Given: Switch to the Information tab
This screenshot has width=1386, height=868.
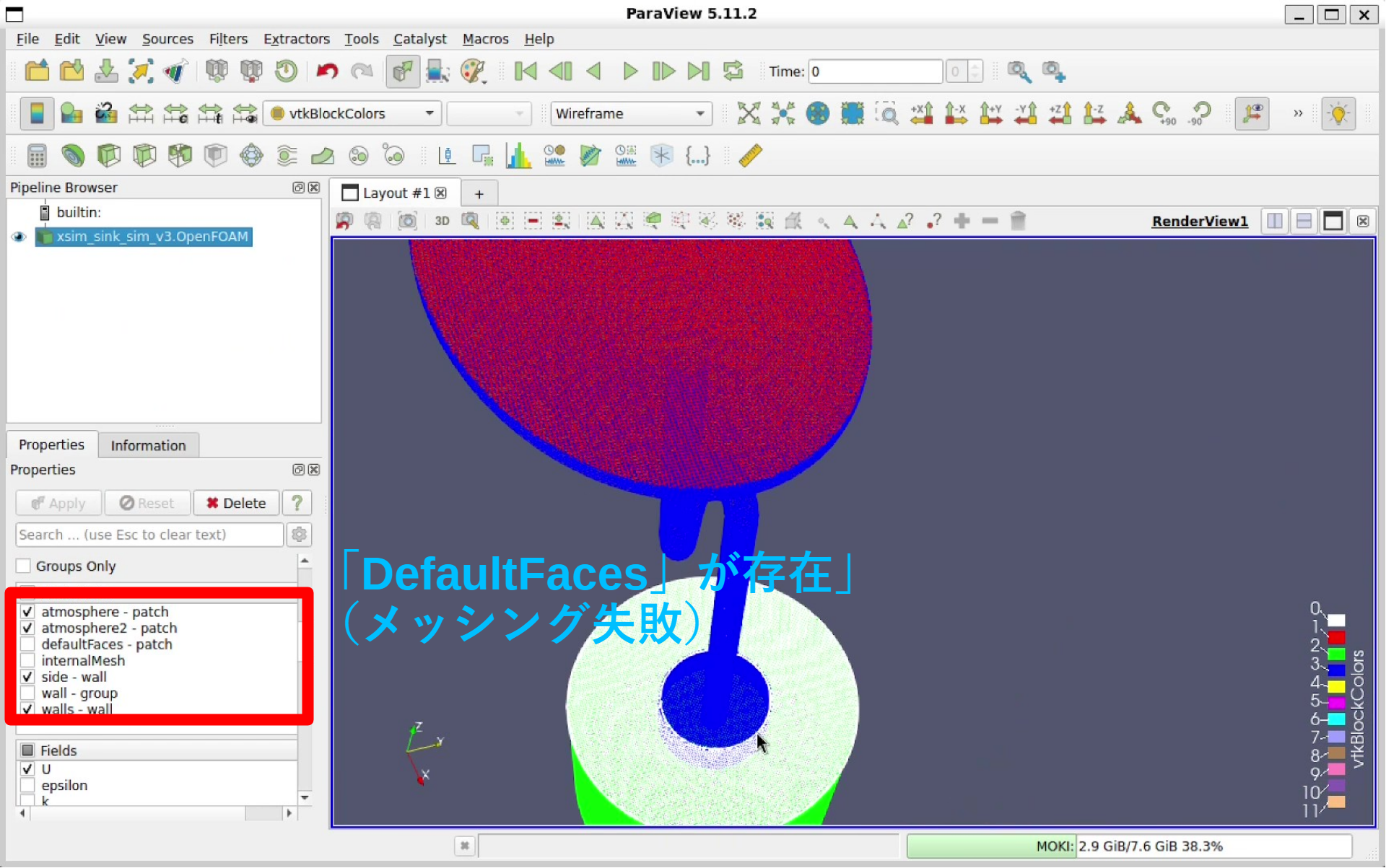Looking at the screenshot, I should (x=148, y=445).
